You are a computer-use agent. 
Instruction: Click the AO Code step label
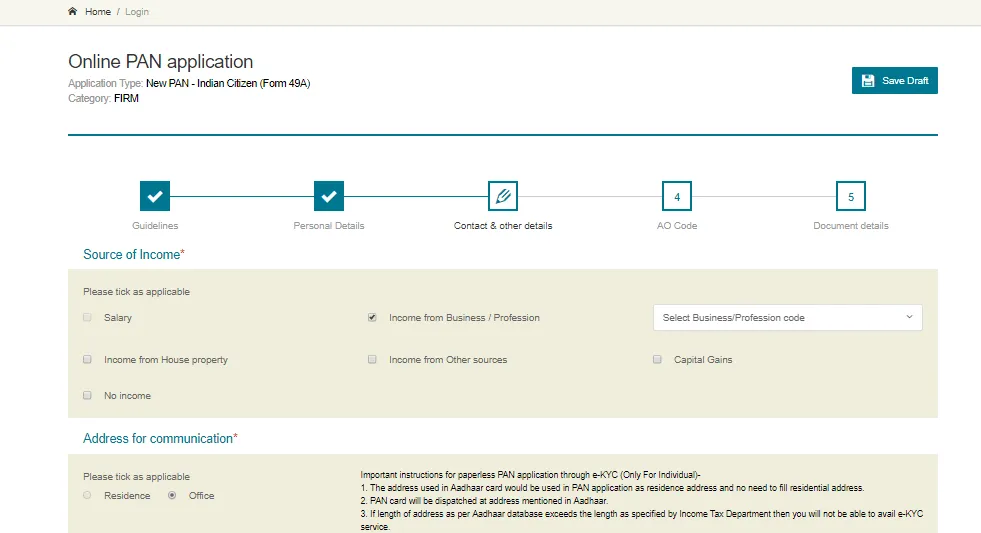[677, 226]
